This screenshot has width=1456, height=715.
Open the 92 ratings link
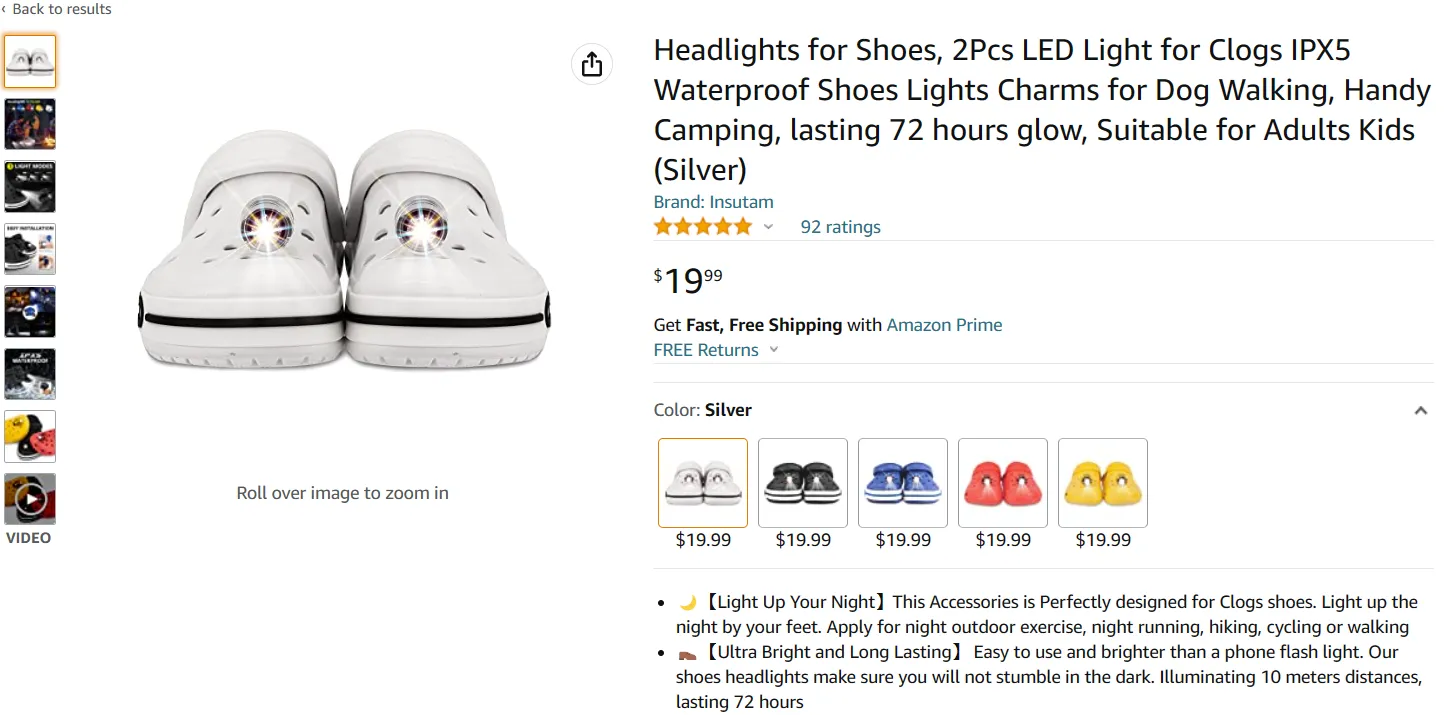pyautogui.click(x=840, y=227)
